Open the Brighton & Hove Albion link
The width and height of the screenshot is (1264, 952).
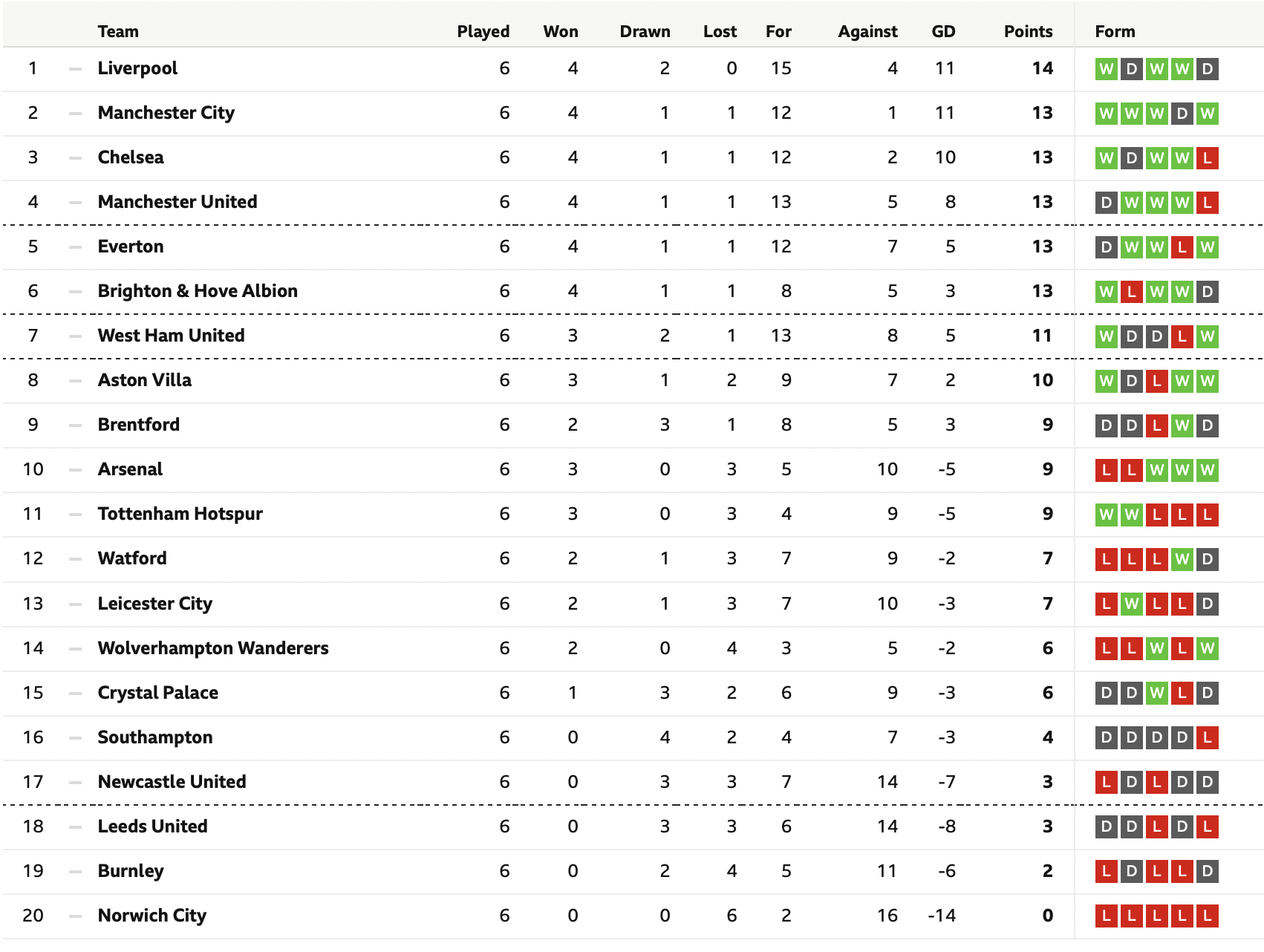click(198, 291)
